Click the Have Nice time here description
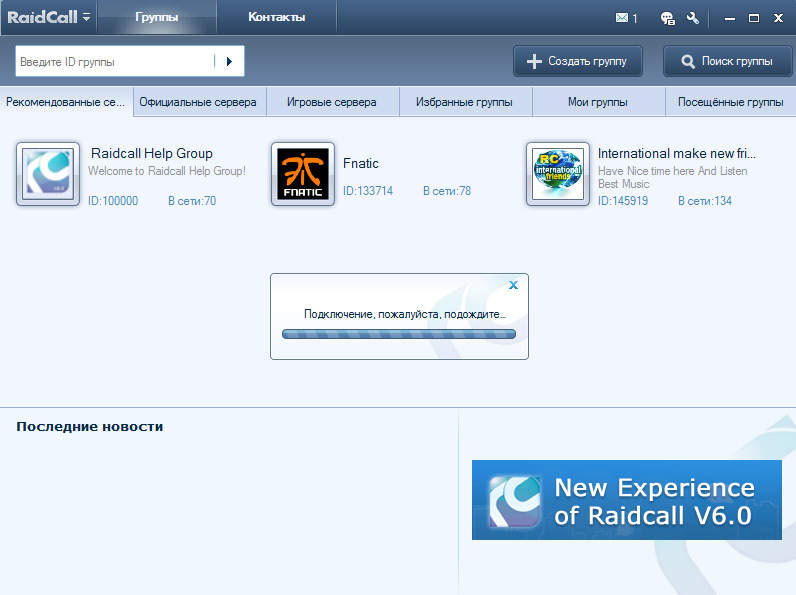 pos(673,177)
